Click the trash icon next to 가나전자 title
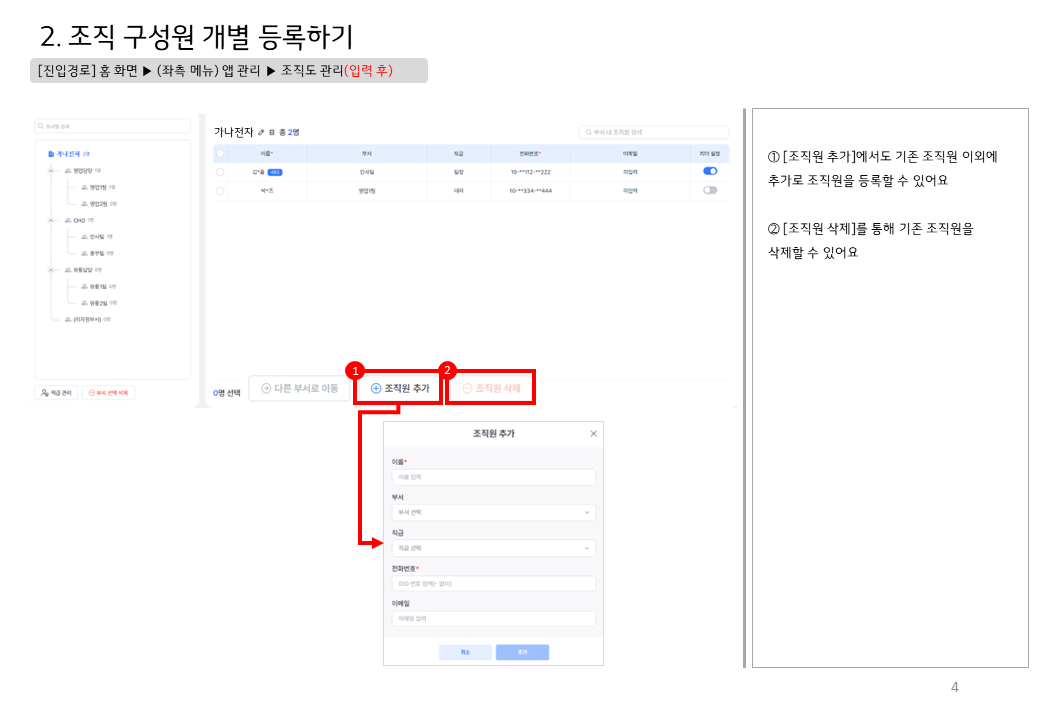 tap(271, 132)
